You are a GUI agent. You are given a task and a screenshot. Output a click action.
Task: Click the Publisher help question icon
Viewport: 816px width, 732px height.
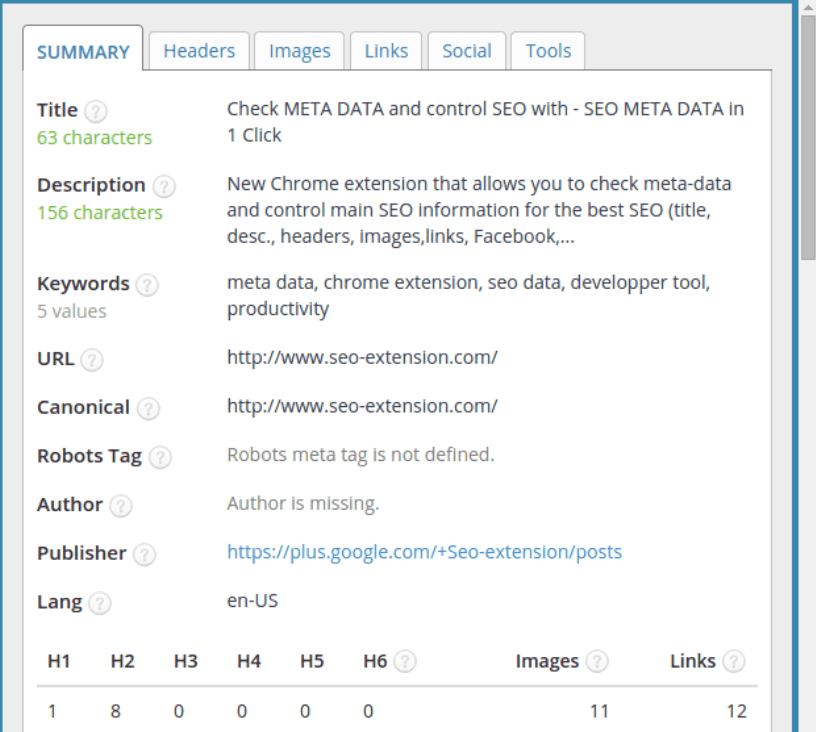tap(144, 554)
